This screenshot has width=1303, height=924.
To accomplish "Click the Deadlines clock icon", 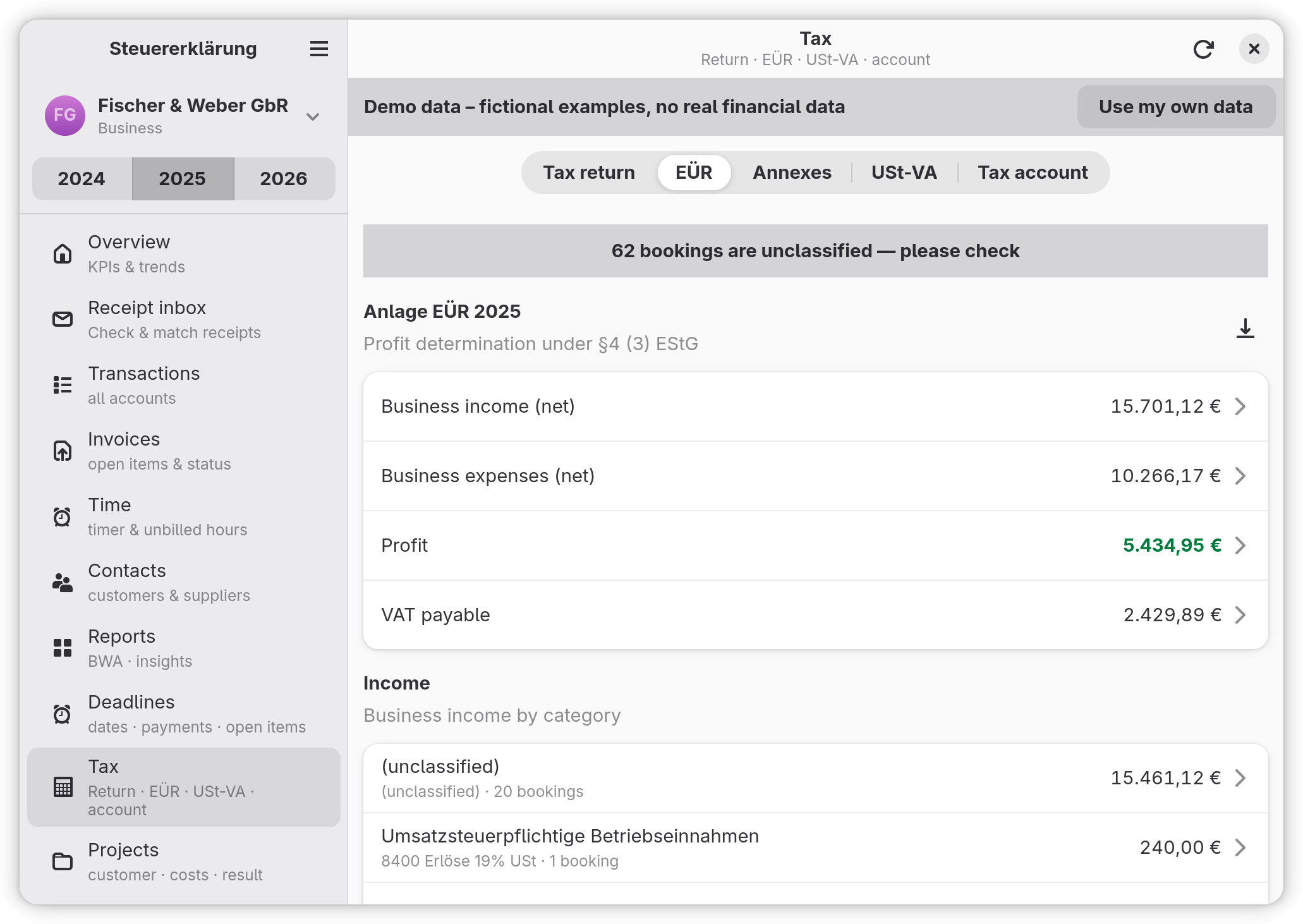I will (63, 714).
